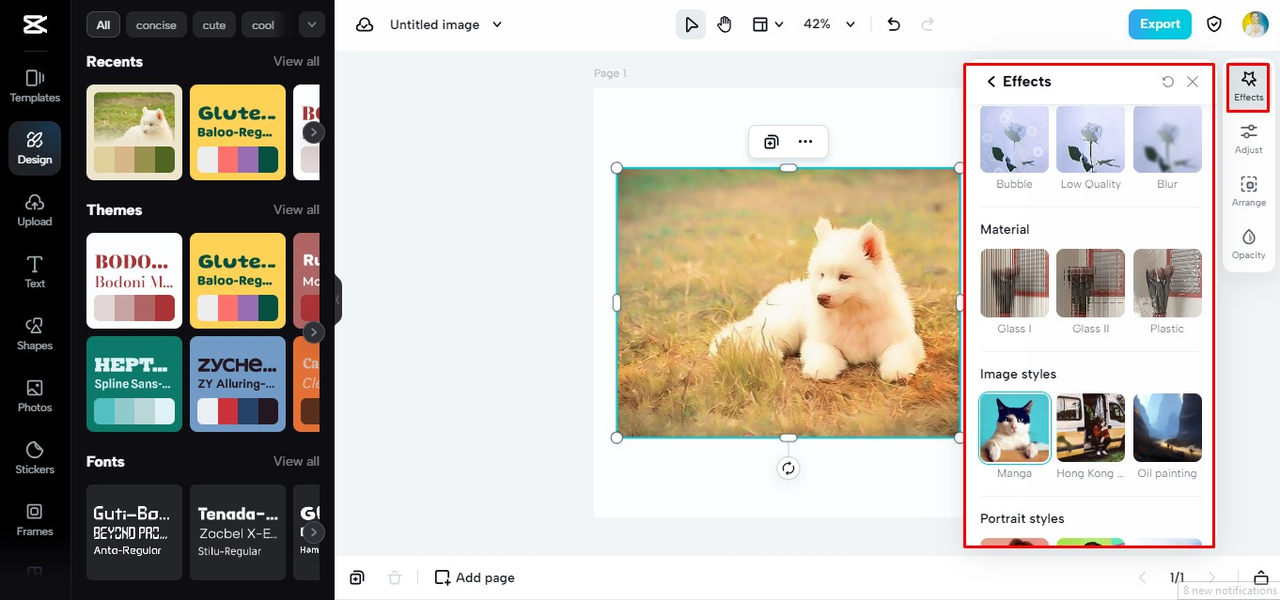
Task: Open the Untitled image name dropdown
Action: coord(445,24)
